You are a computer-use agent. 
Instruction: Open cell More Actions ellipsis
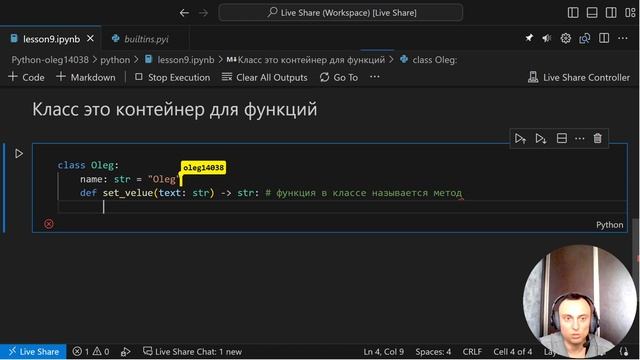(x=580, y=138)
